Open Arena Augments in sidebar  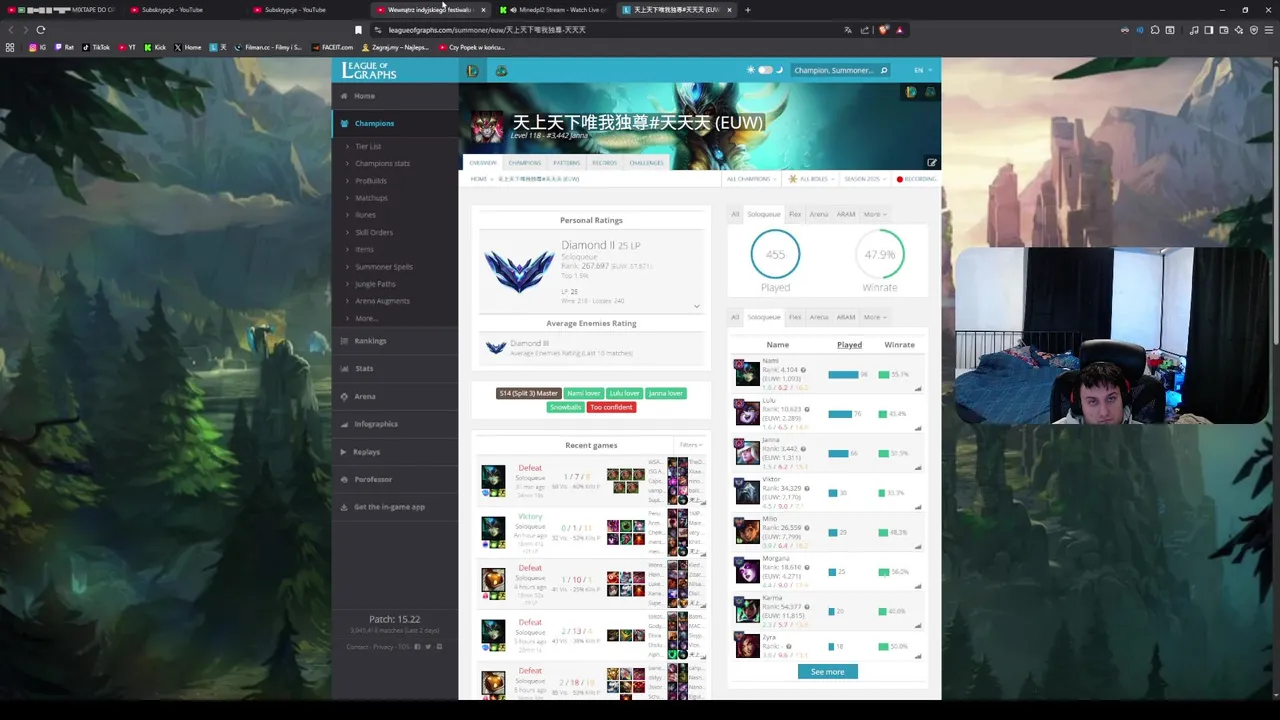(382, 301)
